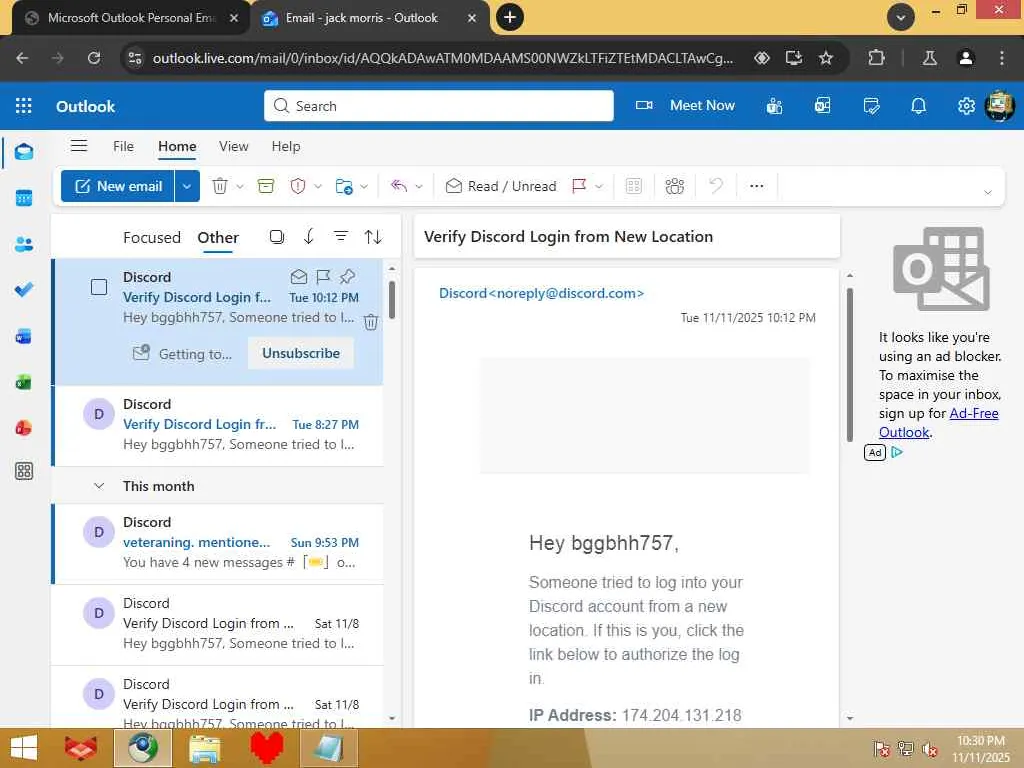Click into the Search box
The image size is (1024, 768).
(438, 106)
